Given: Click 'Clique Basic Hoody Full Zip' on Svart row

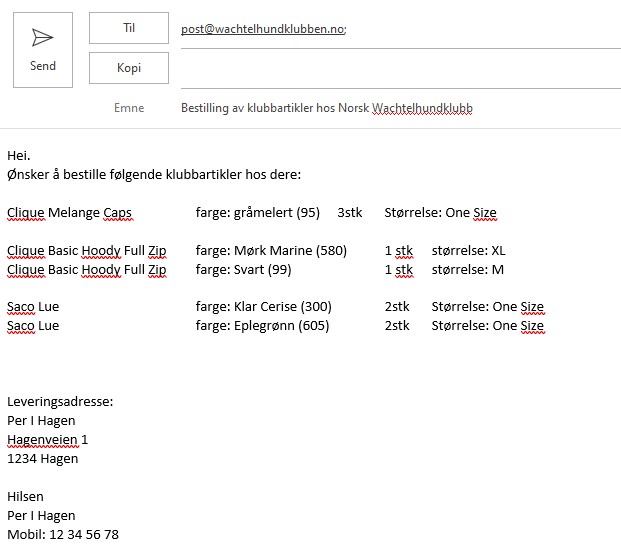Looking at the screenshot, I should (x=87, y=270).
